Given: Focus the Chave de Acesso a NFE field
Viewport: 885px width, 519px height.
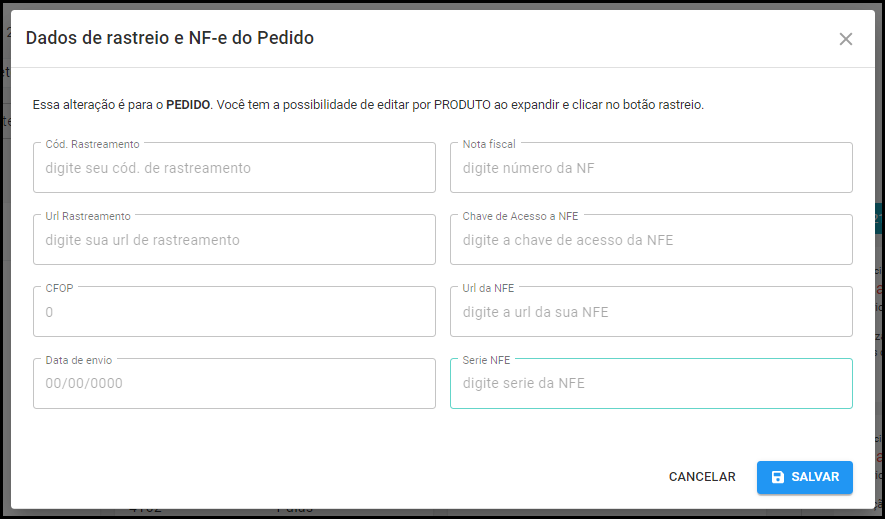Looking at the screenshot, I should (x=651, y=240).
